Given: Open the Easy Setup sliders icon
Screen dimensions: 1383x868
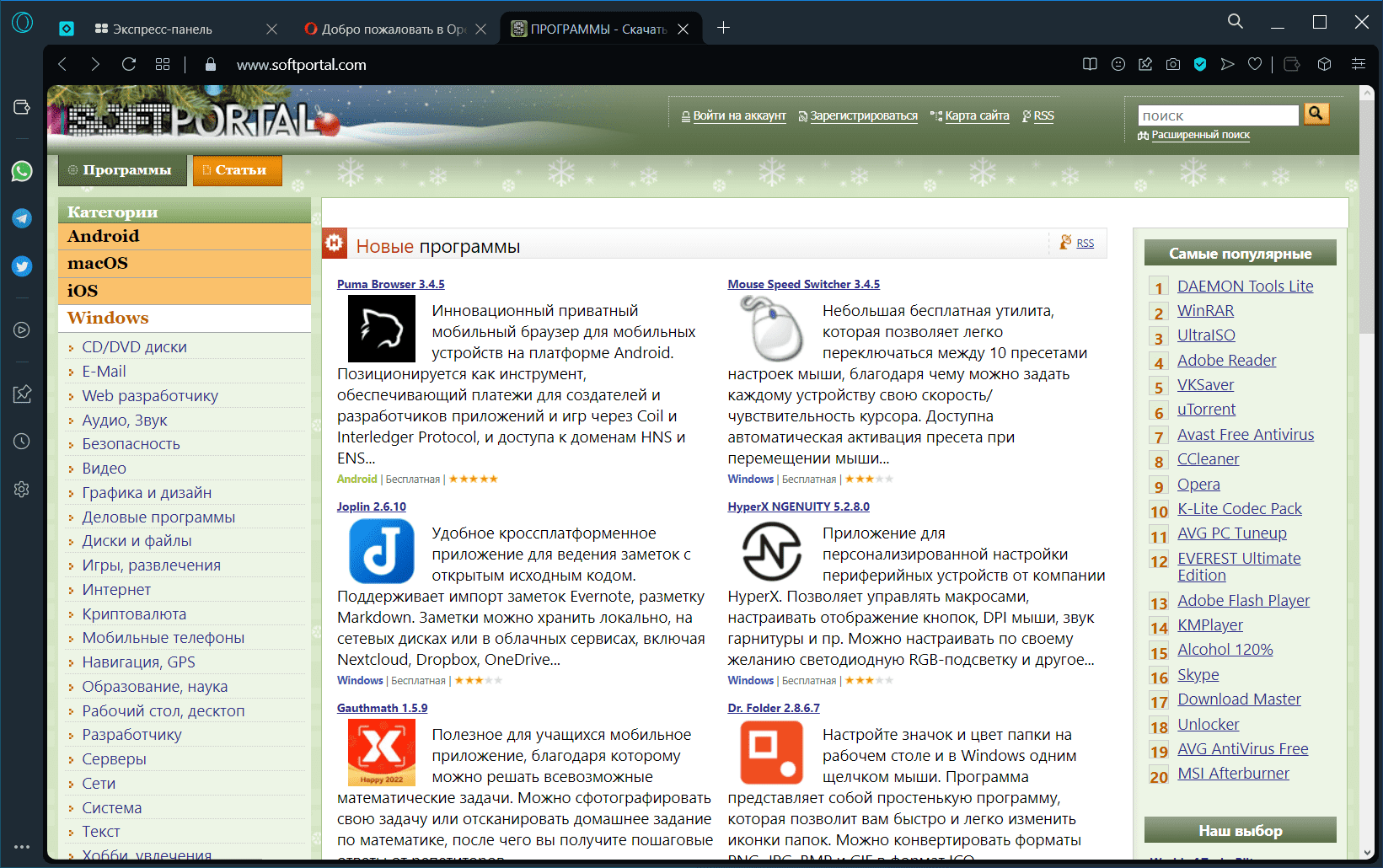Looking at the screenshot, I should 1359,64.
